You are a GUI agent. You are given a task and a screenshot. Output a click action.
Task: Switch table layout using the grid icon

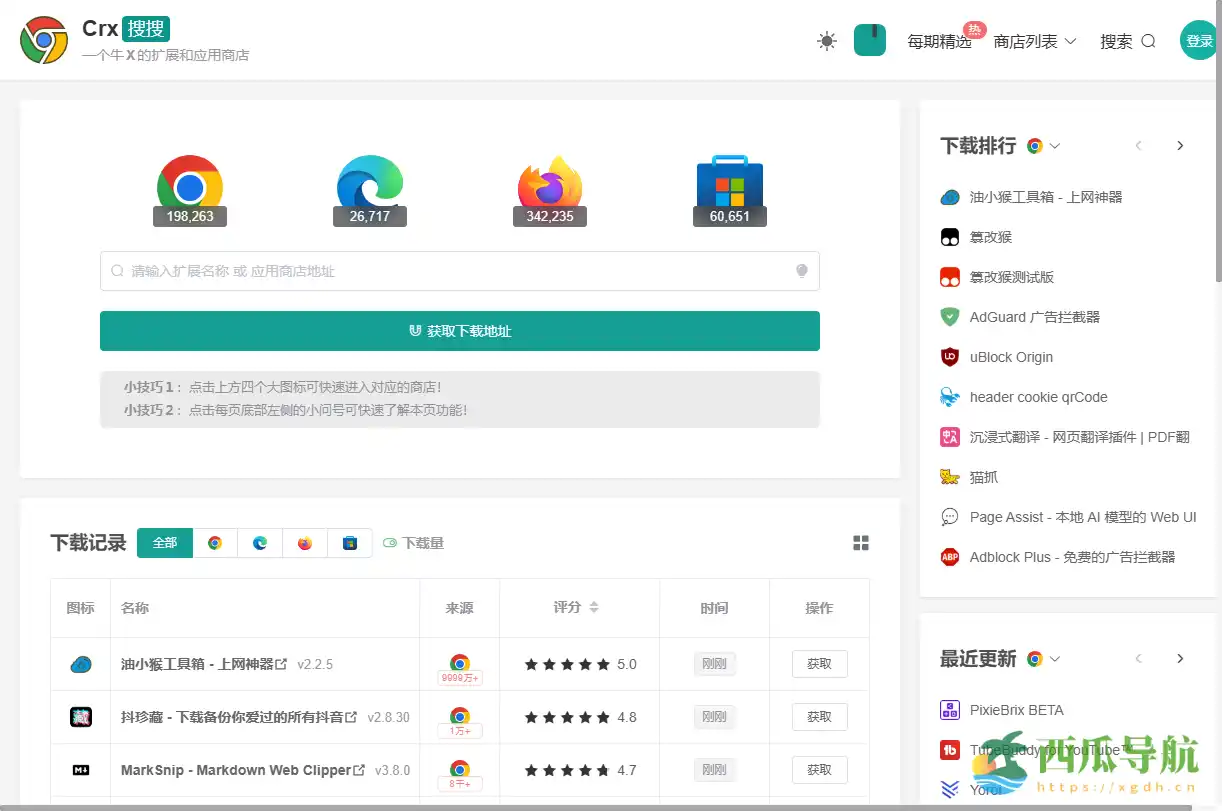coord(861,542)
